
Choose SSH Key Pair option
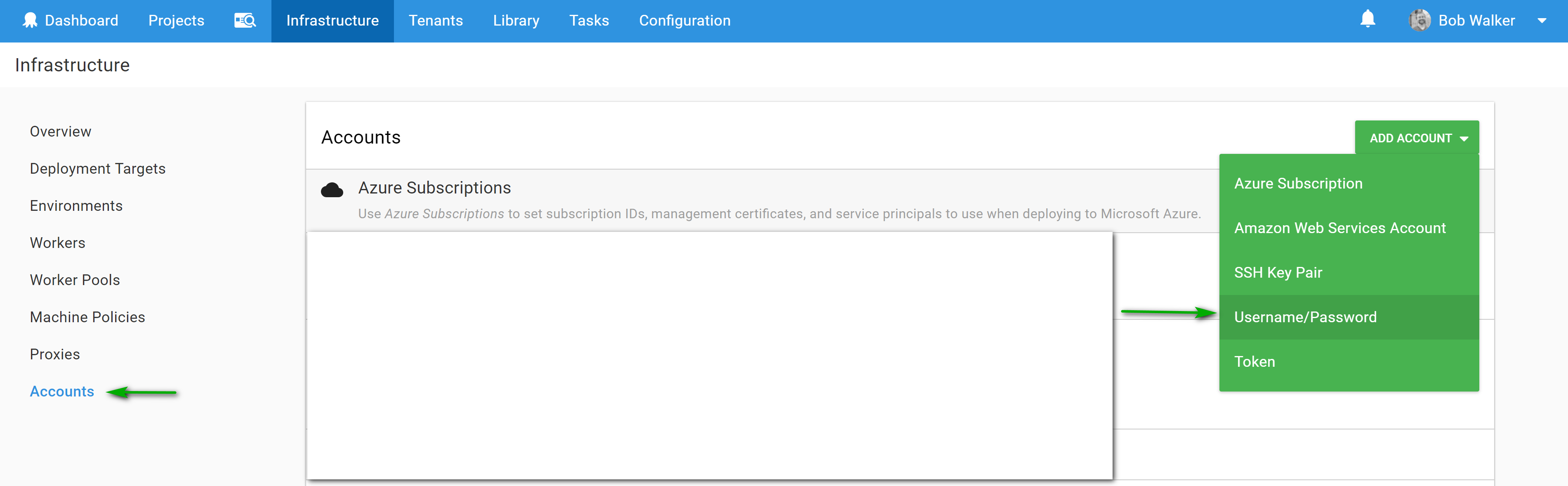point(1278,272)
